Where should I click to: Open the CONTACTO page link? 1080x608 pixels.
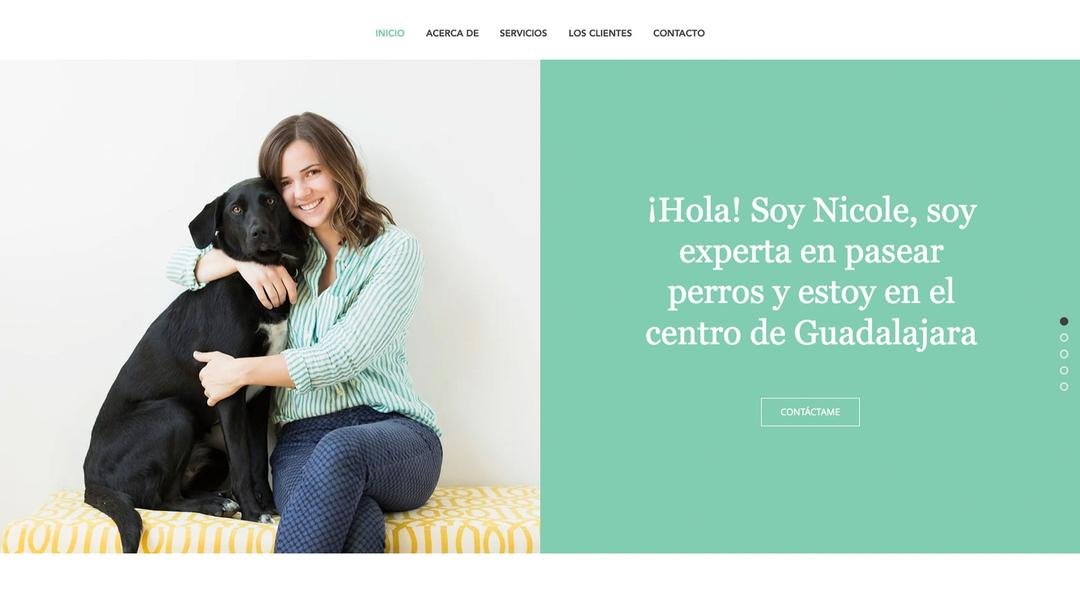678,33
